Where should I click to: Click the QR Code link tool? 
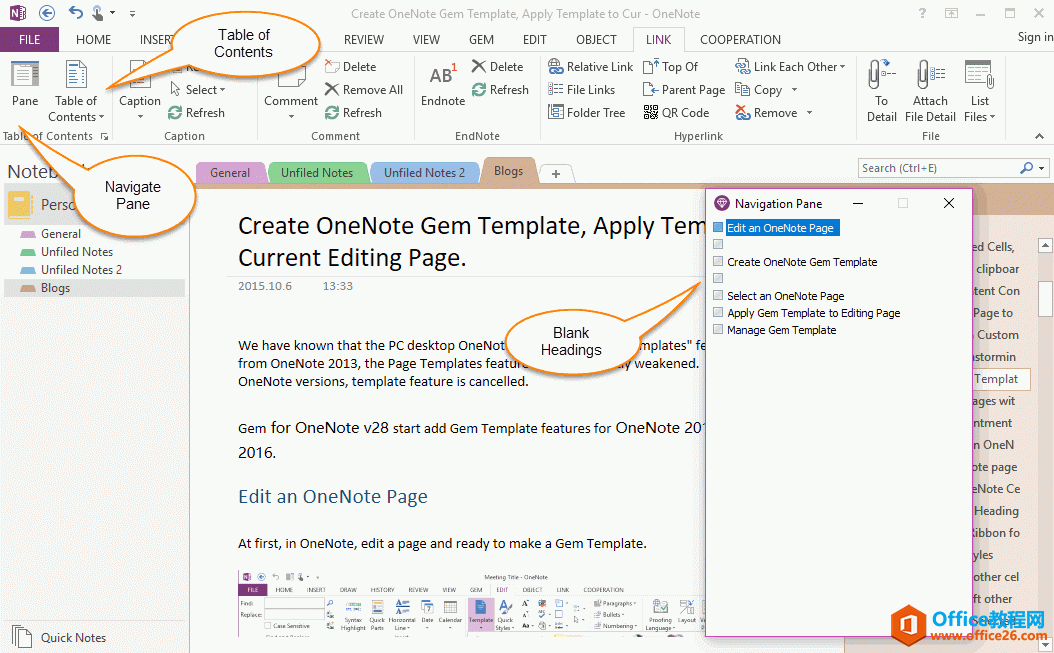point(678,112)
